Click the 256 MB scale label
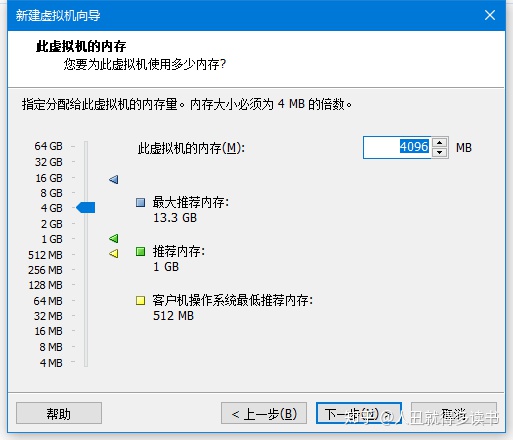 click(45, 270)
